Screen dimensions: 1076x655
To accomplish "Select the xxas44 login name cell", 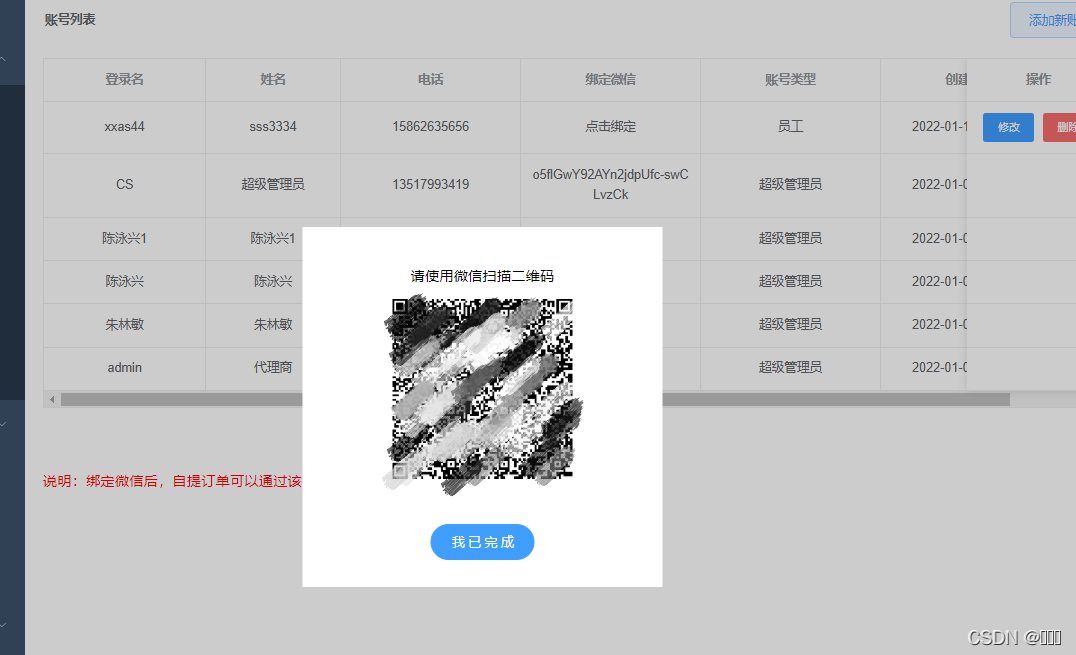I will [124, 126].
